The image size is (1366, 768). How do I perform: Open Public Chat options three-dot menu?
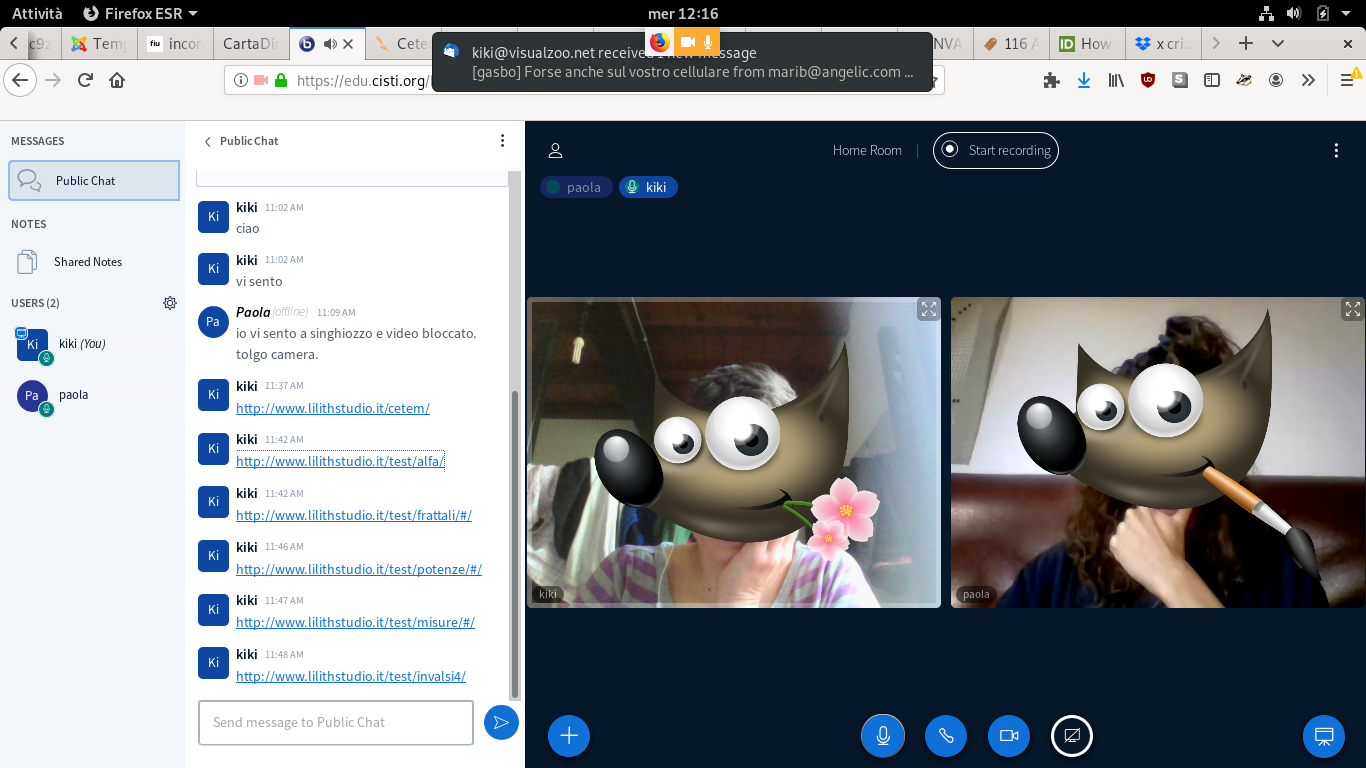tap(502, 141)
